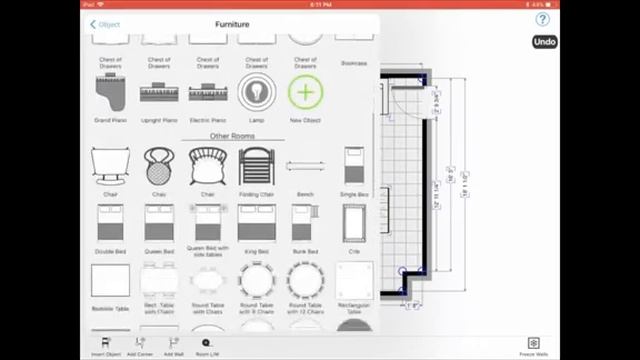Viewport: 640px width, 360px height.
Task: Insert the King Bed object
Action: pyautogui.click(x=257, y=223)
